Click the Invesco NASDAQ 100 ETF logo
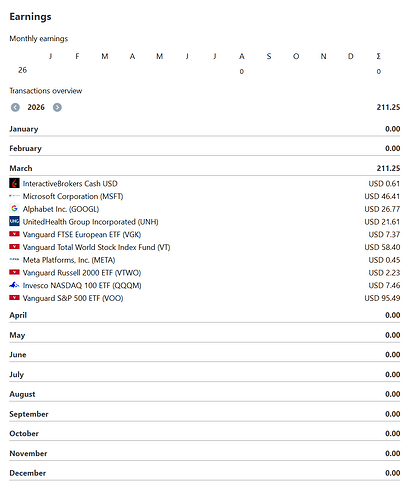 tap(14, 285)
